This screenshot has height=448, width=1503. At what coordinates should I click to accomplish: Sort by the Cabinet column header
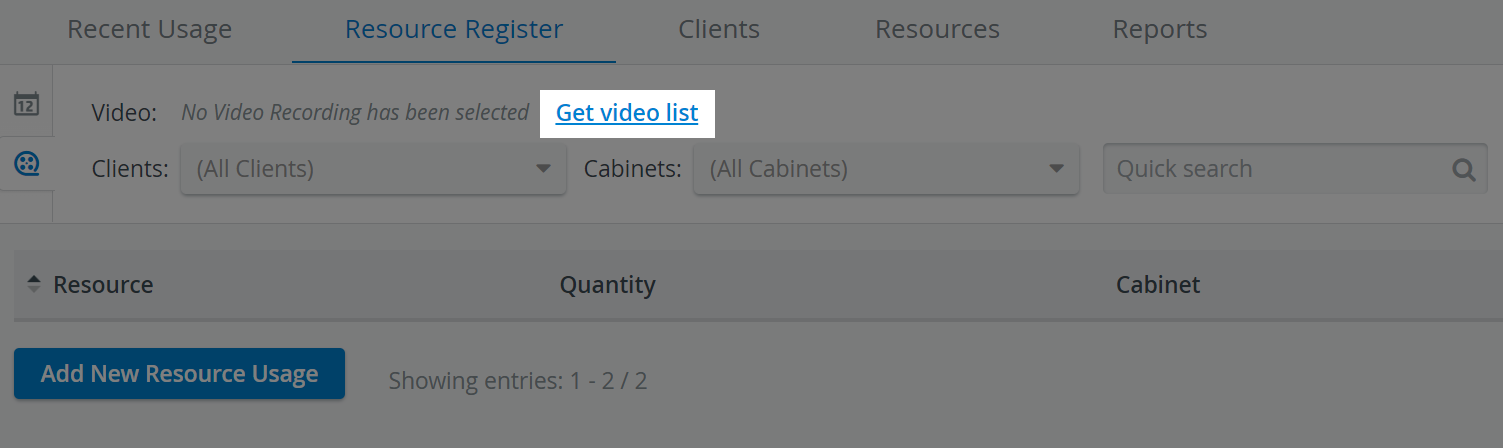(1158, 285)
